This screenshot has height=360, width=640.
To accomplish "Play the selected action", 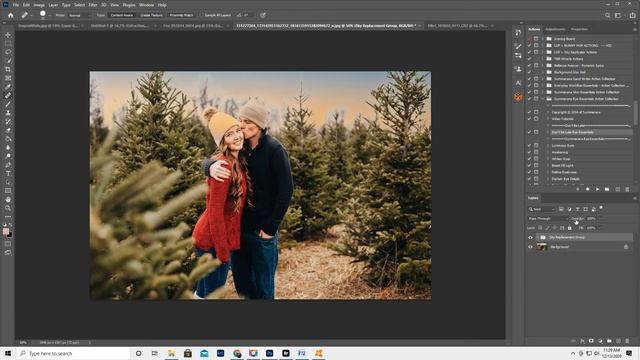I will (x=597, y=189).
